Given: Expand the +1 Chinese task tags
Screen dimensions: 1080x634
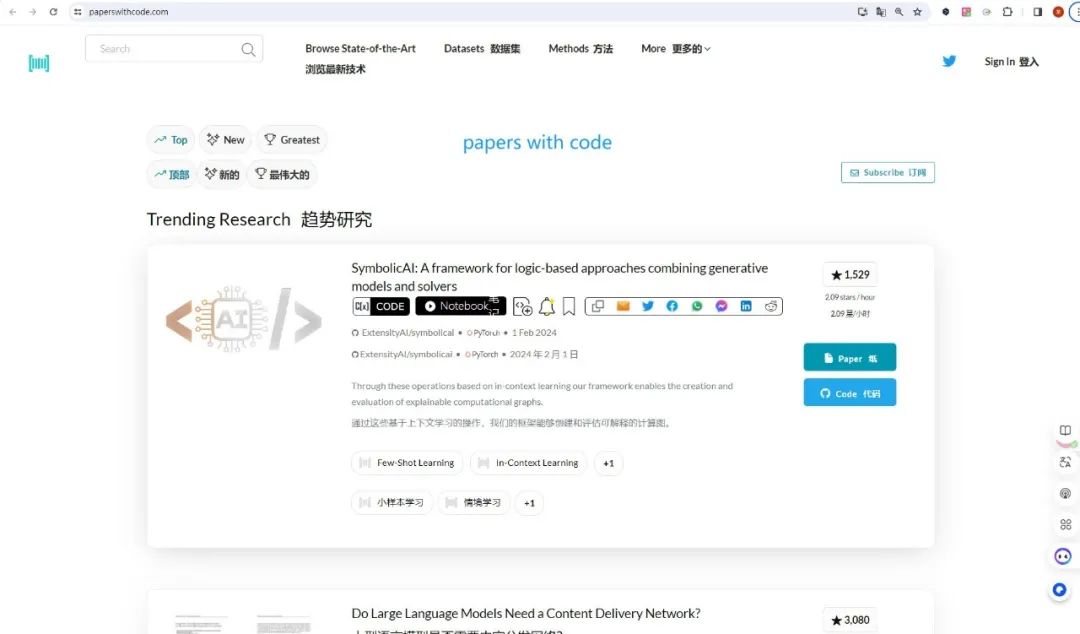Looking at the screenshot, I should (529, 503).
